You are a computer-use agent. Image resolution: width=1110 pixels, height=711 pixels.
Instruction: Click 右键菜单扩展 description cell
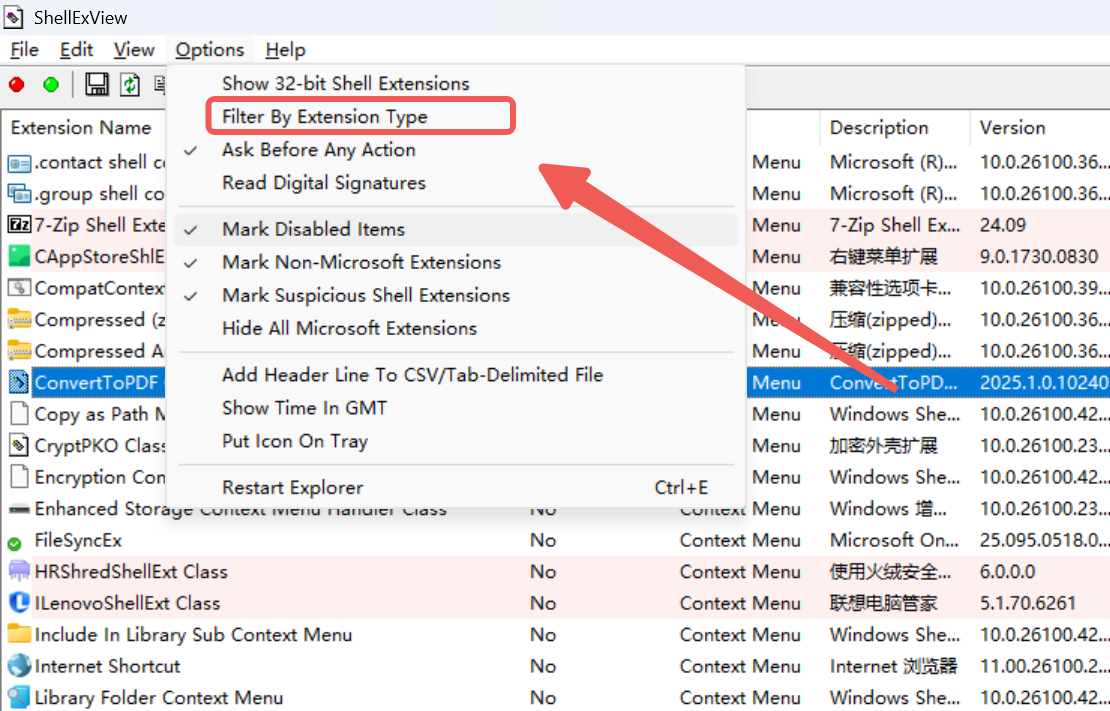click(883, 256)
